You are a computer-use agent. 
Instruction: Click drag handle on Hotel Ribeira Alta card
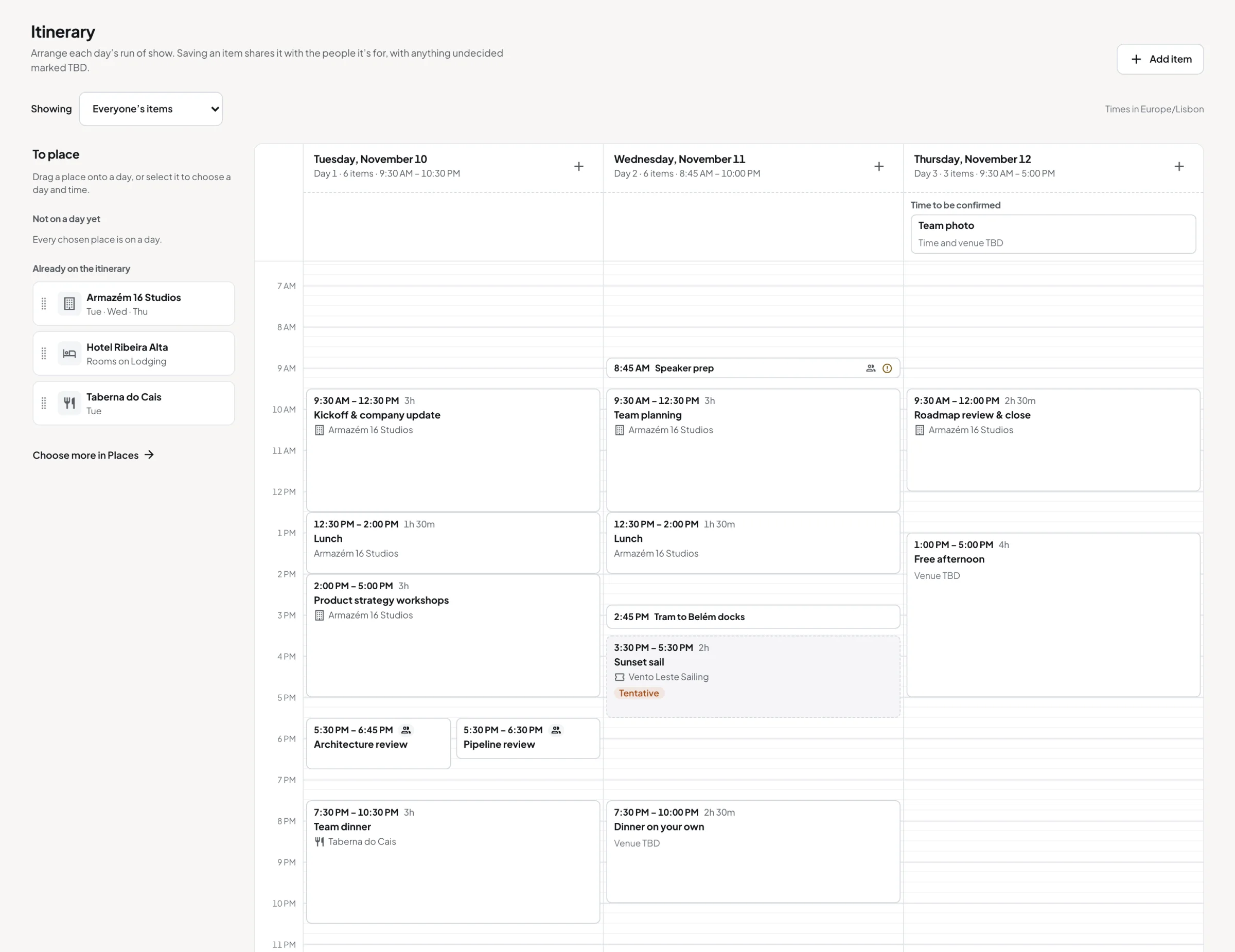coord(44,354)
